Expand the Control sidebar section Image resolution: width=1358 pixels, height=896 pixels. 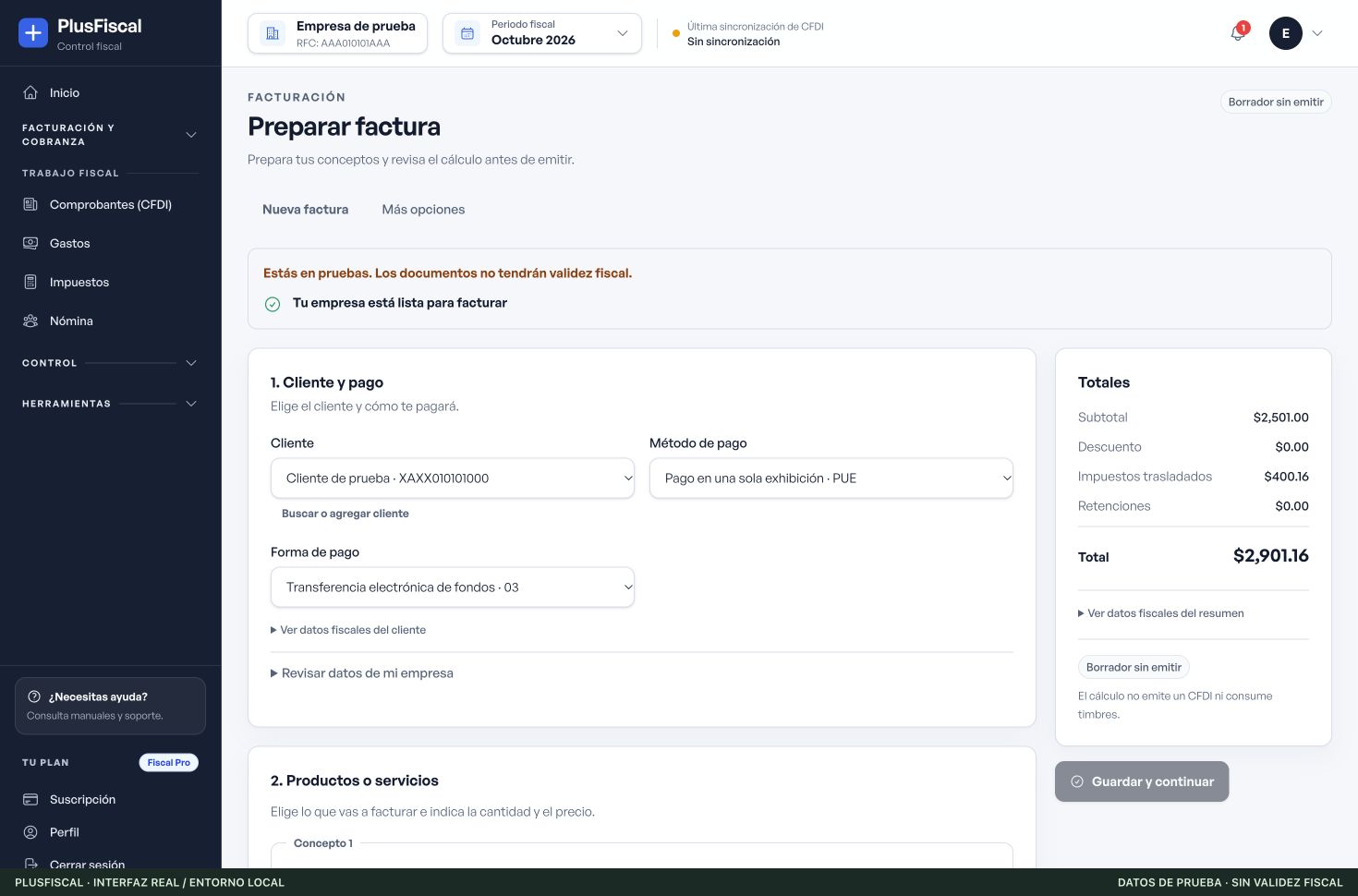(x=110, y=363)
